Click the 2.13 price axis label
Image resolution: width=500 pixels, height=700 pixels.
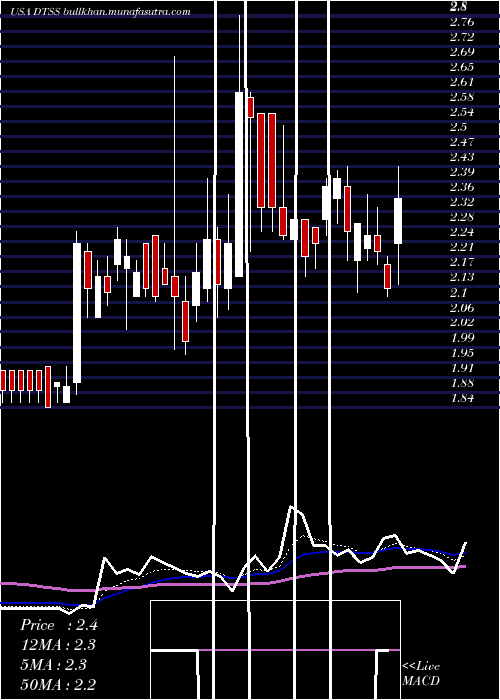(462, 277)
